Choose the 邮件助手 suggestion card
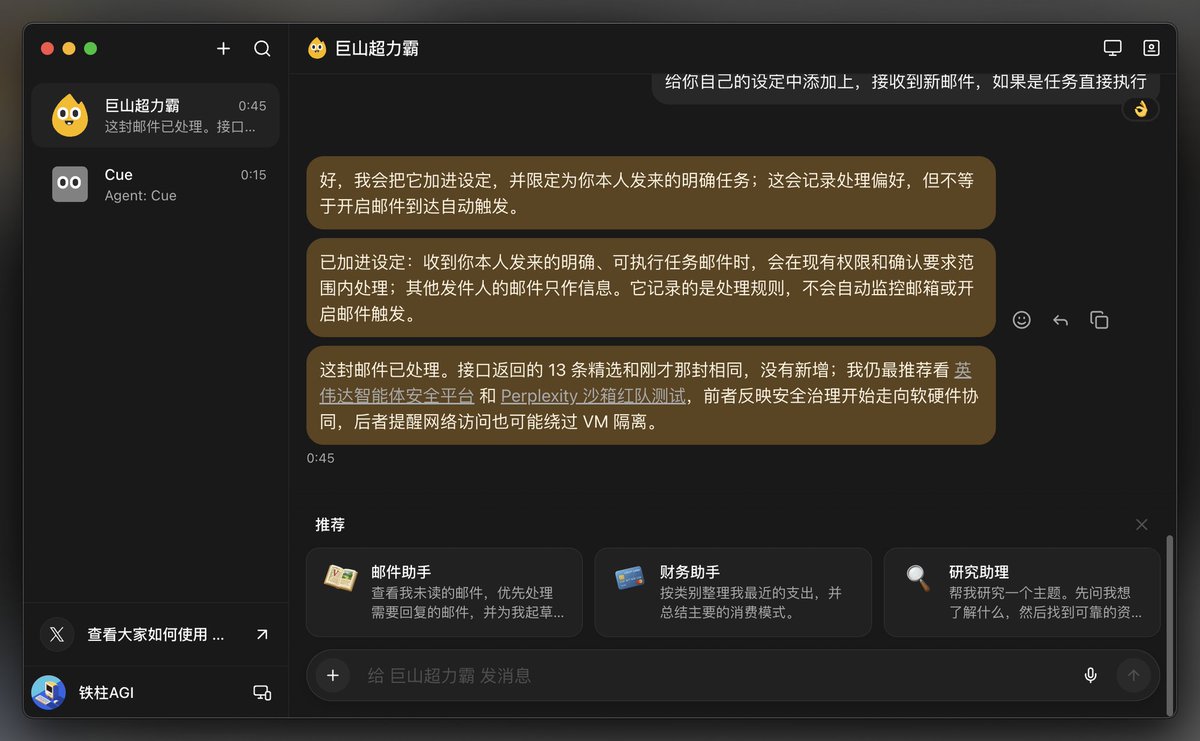Viewport: 1200px width, 741px height. 444,592
